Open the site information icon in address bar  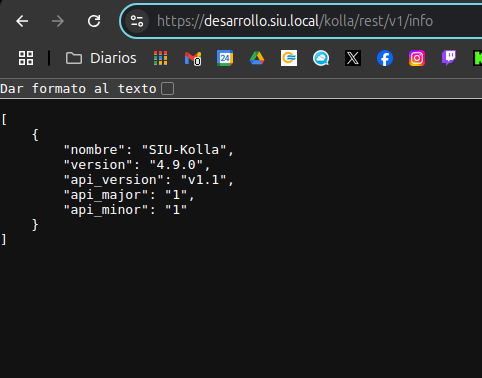[x=137, y=21]
